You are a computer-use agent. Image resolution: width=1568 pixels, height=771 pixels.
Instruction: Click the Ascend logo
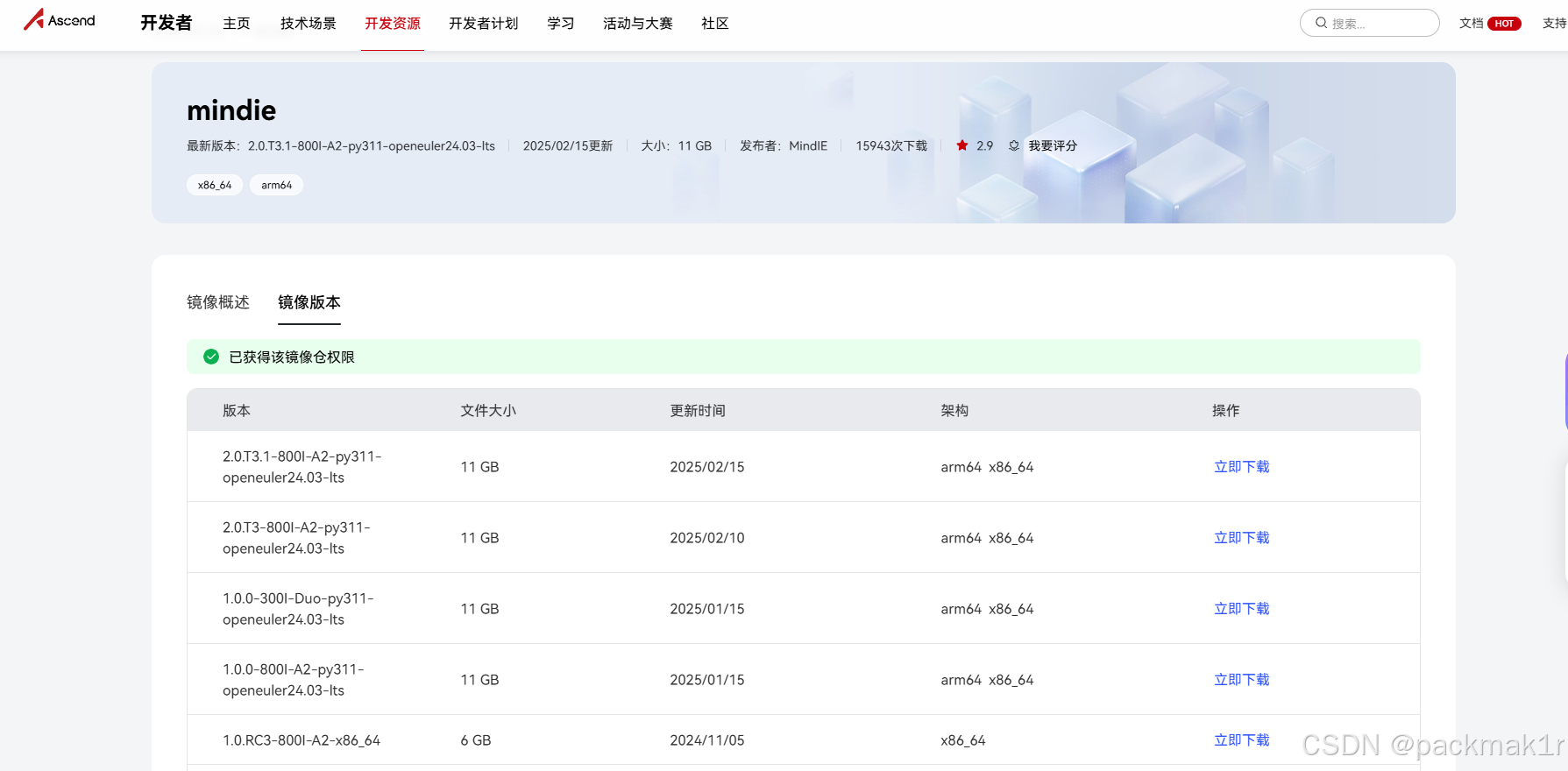pyautogui.click(x=60, y=19)
